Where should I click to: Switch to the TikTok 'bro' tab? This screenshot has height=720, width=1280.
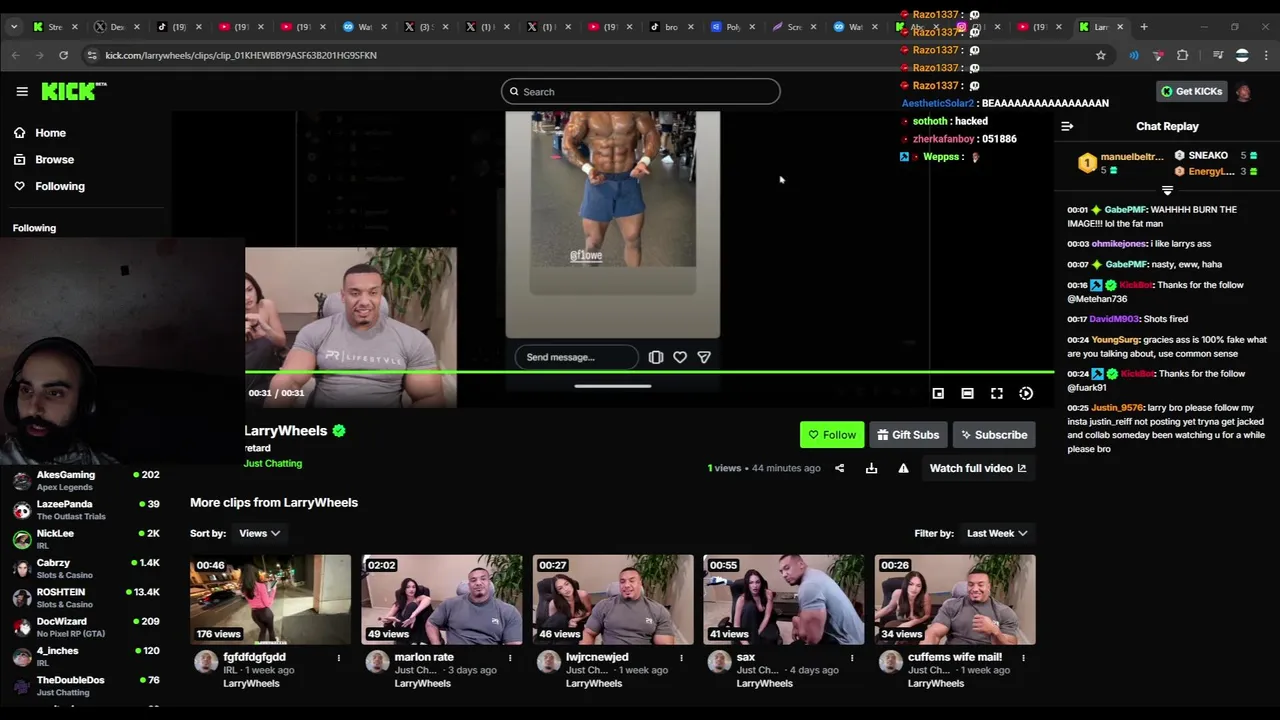(x=672, y=27)
